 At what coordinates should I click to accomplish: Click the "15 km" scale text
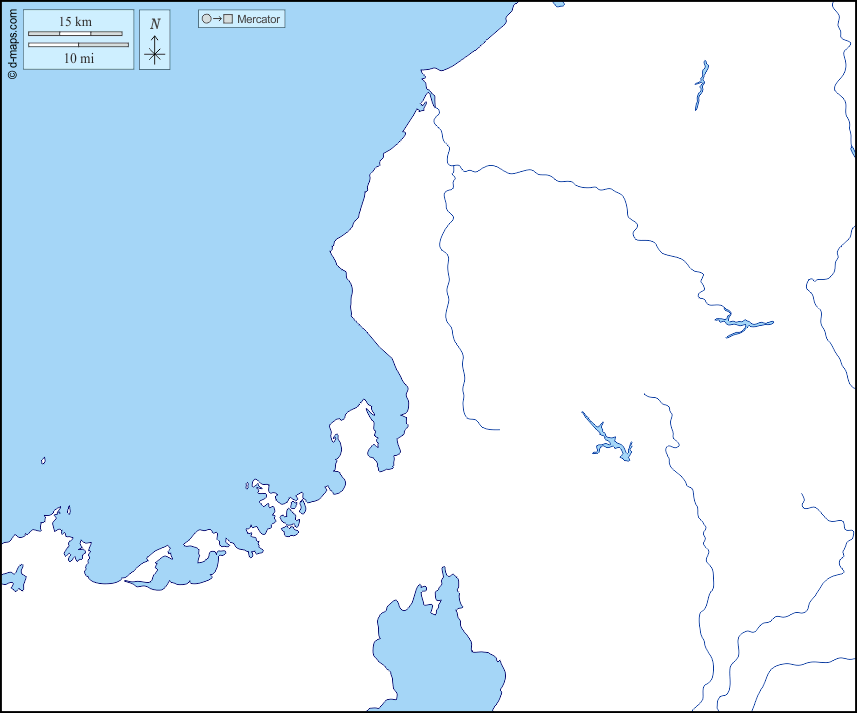pyautogui.click(x=75, y=22)
